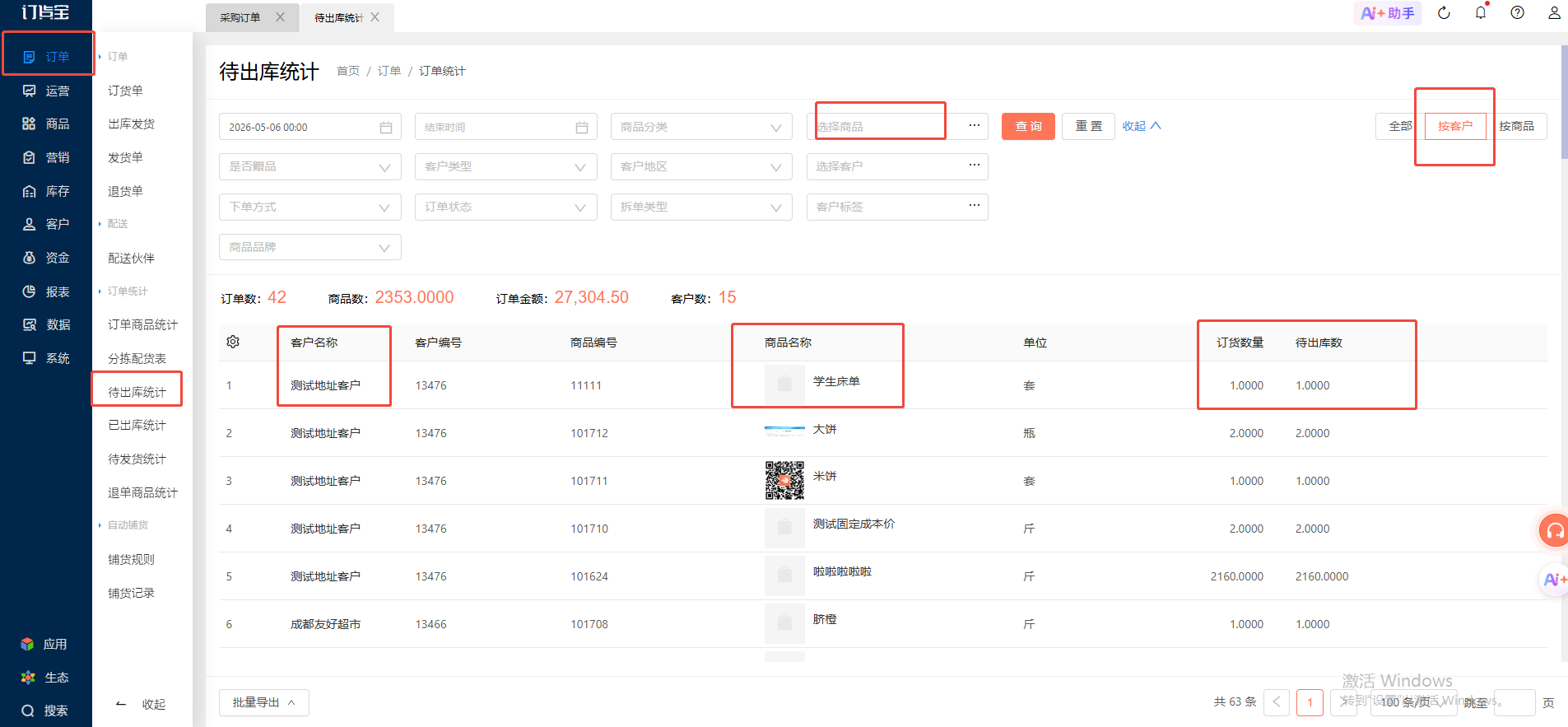Expand the 拆单类型 dropdown
The image size is (1568, 727).
[701, 207]
